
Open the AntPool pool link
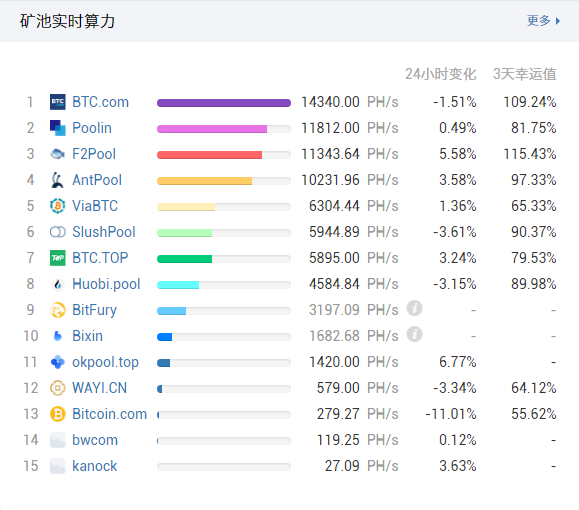click(x=97, y=180)
